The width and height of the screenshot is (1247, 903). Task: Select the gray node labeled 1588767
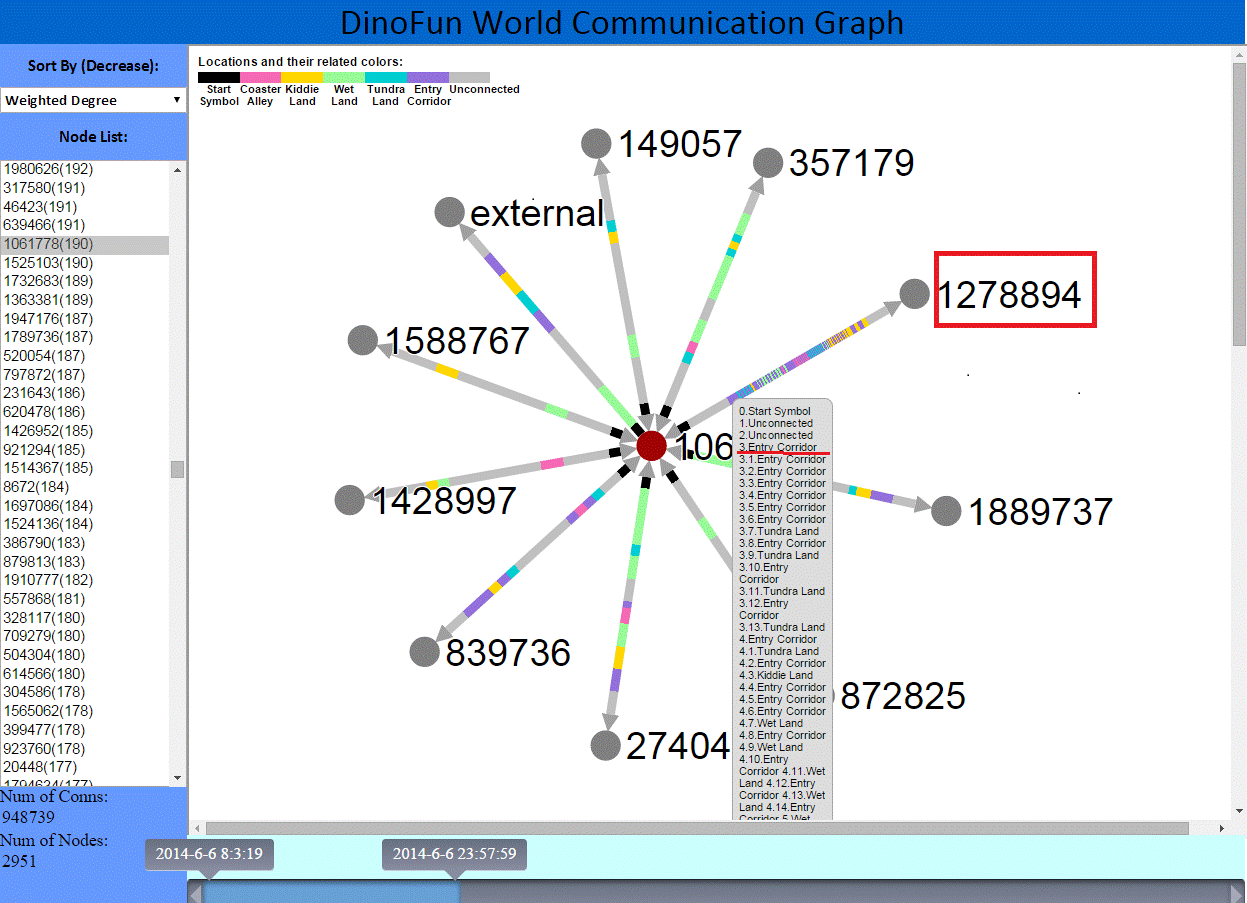(x=363, y=340)
